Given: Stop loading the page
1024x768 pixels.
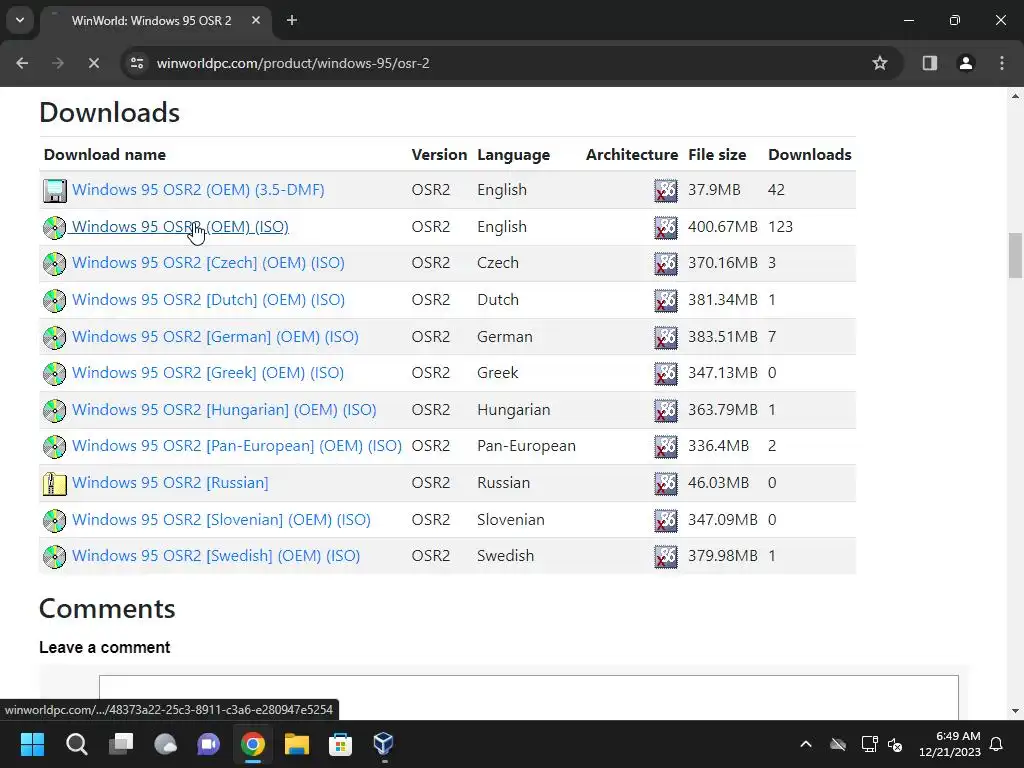Looking at the screenshot, I should pyautogui.click(x=93, y=63).
